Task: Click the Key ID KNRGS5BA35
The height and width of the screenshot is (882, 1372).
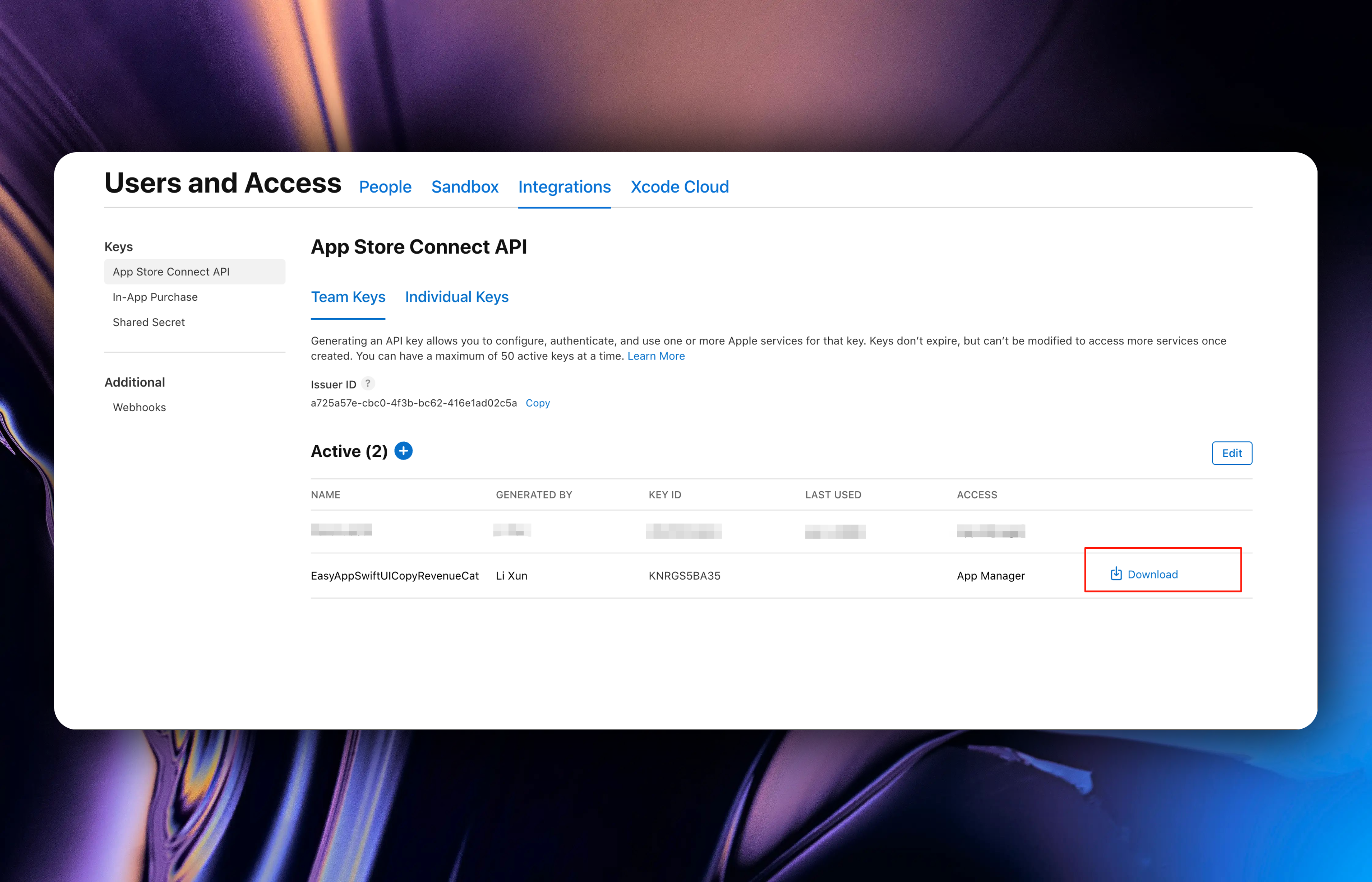Action: [684, 576]
